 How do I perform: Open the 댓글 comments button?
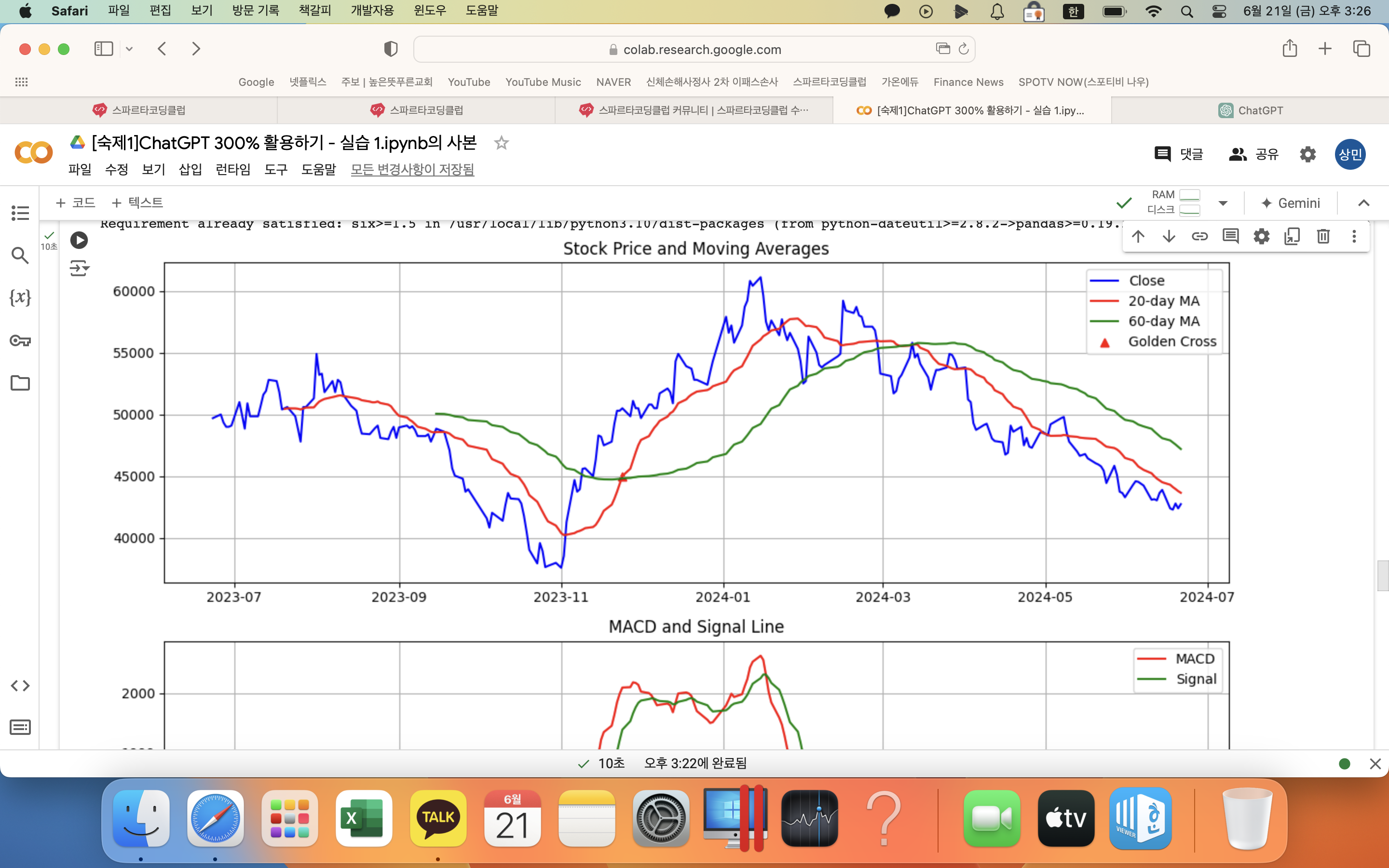click(1179, 154)
